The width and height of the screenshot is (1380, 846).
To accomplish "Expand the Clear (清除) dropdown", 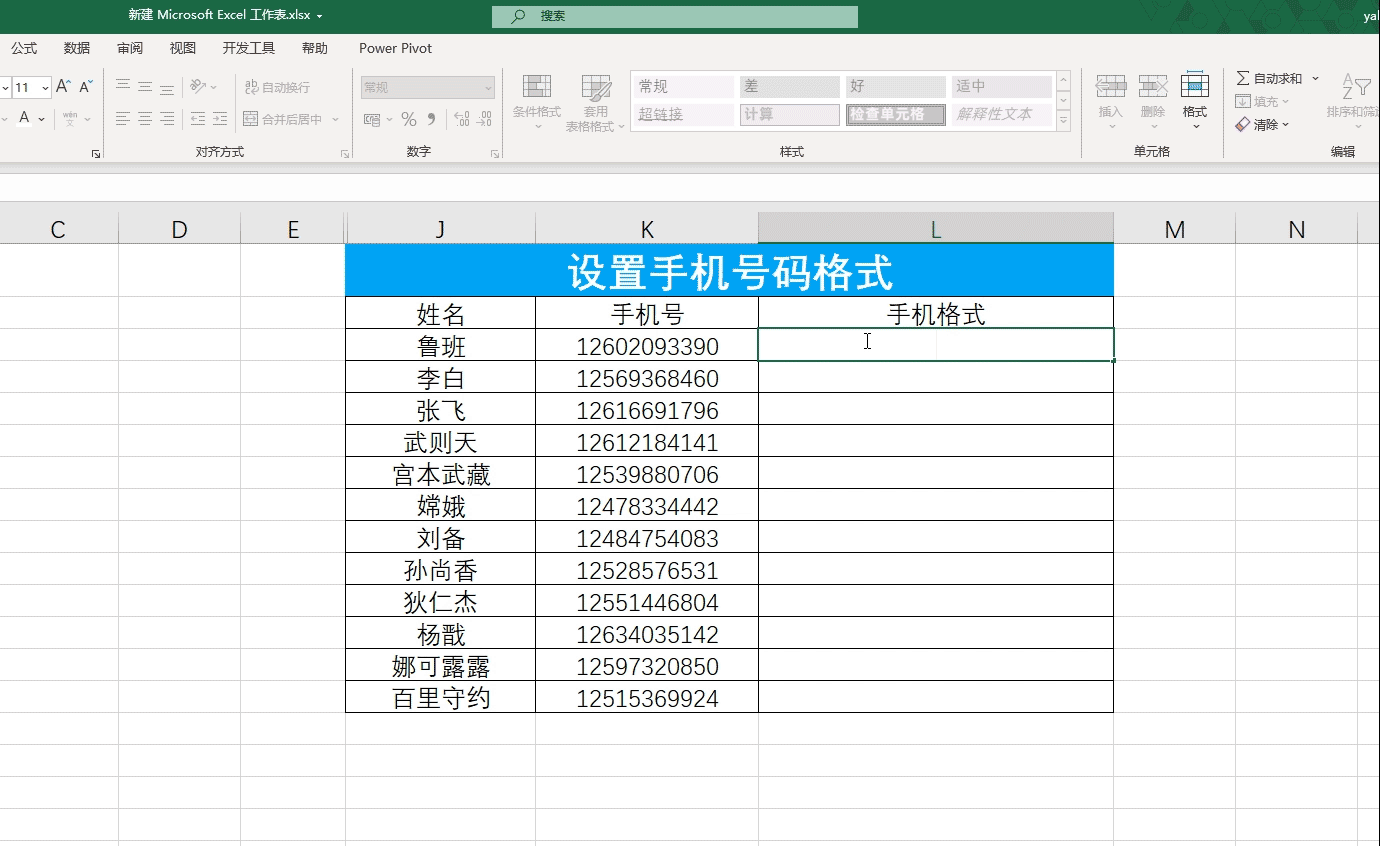I will [1285, 125].
